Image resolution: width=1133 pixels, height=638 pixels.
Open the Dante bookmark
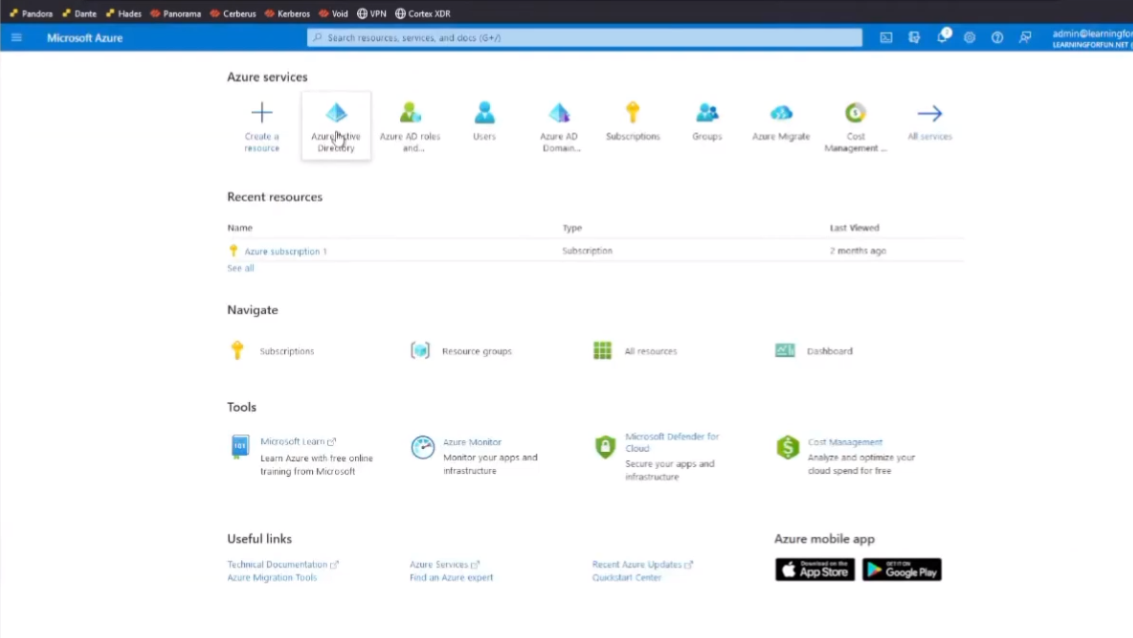79,13
